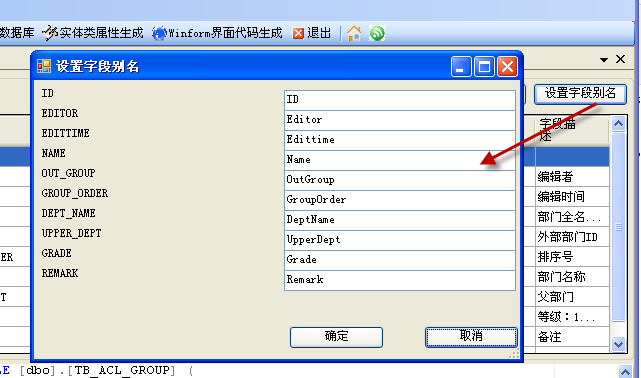Viewport: 641px width, 378px height.
Task: Cancel the dialog with 取消 button
Action: point(471,337)
